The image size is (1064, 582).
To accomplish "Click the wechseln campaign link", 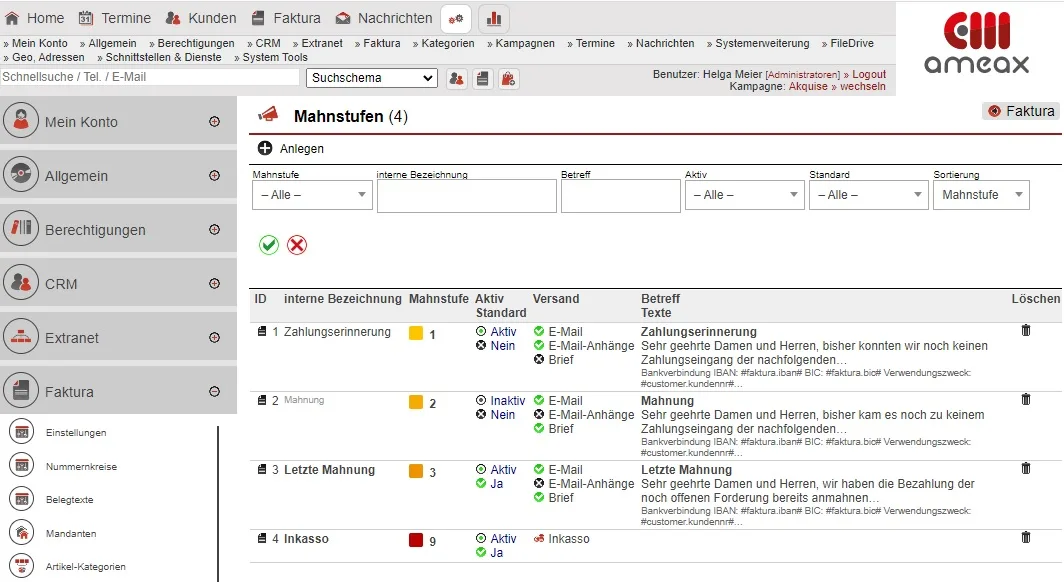I will 863,87.
